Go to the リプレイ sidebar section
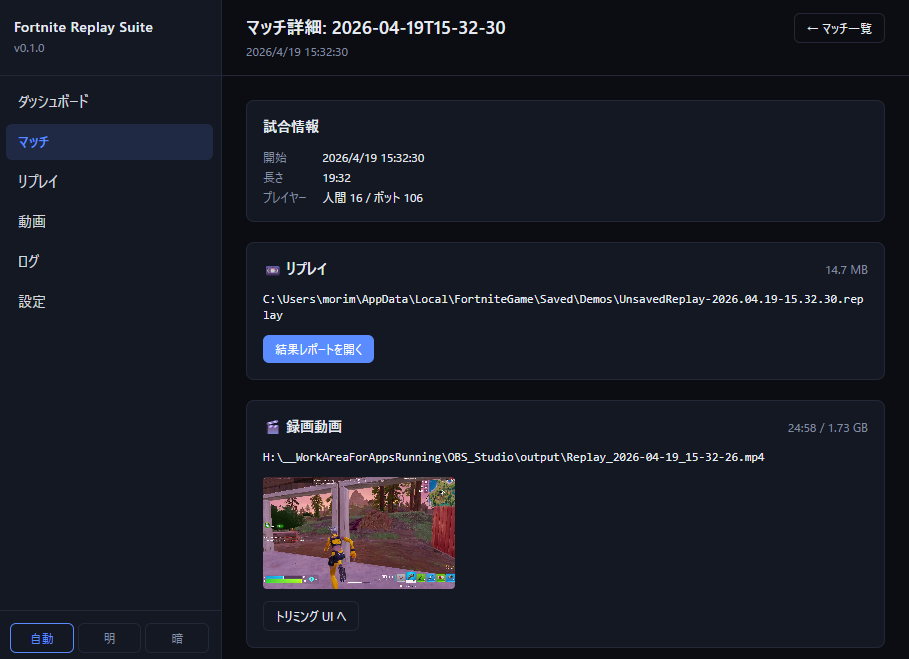This screenshot has height=659, width=909. [x=38, y=182]
